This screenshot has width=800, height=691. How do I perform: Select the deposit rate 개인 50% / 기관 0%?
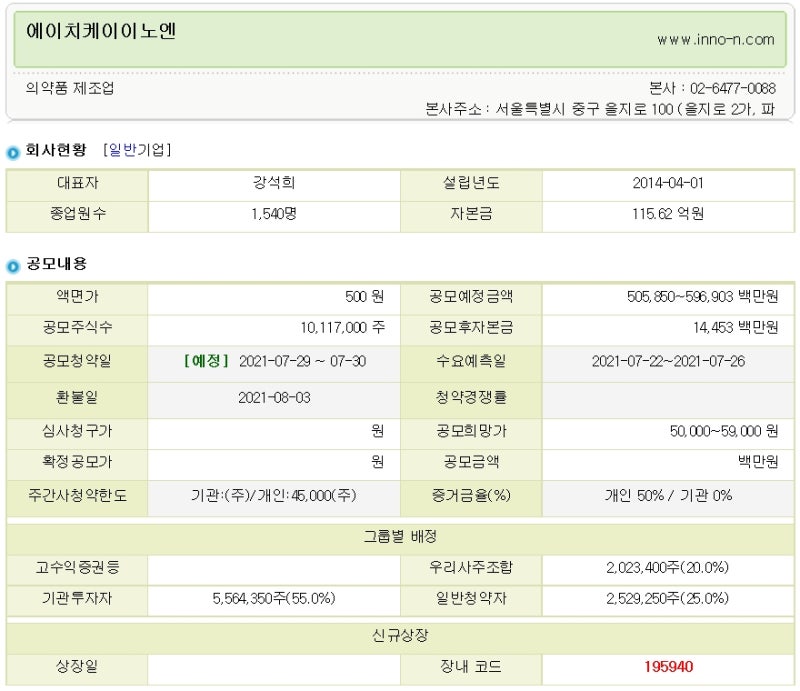pos(668,496)
